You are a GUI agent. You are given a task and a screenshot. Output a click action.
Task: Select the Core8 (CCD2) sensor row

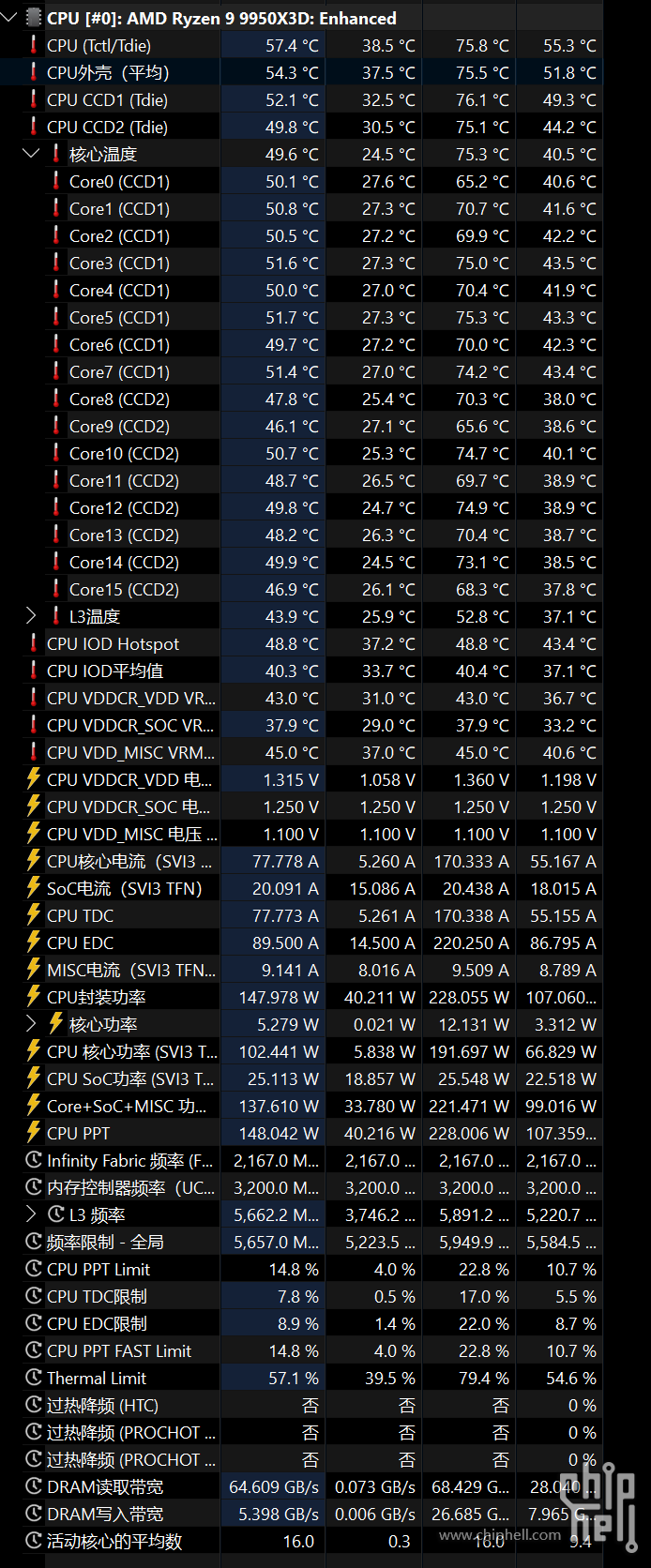coord(301,399)
